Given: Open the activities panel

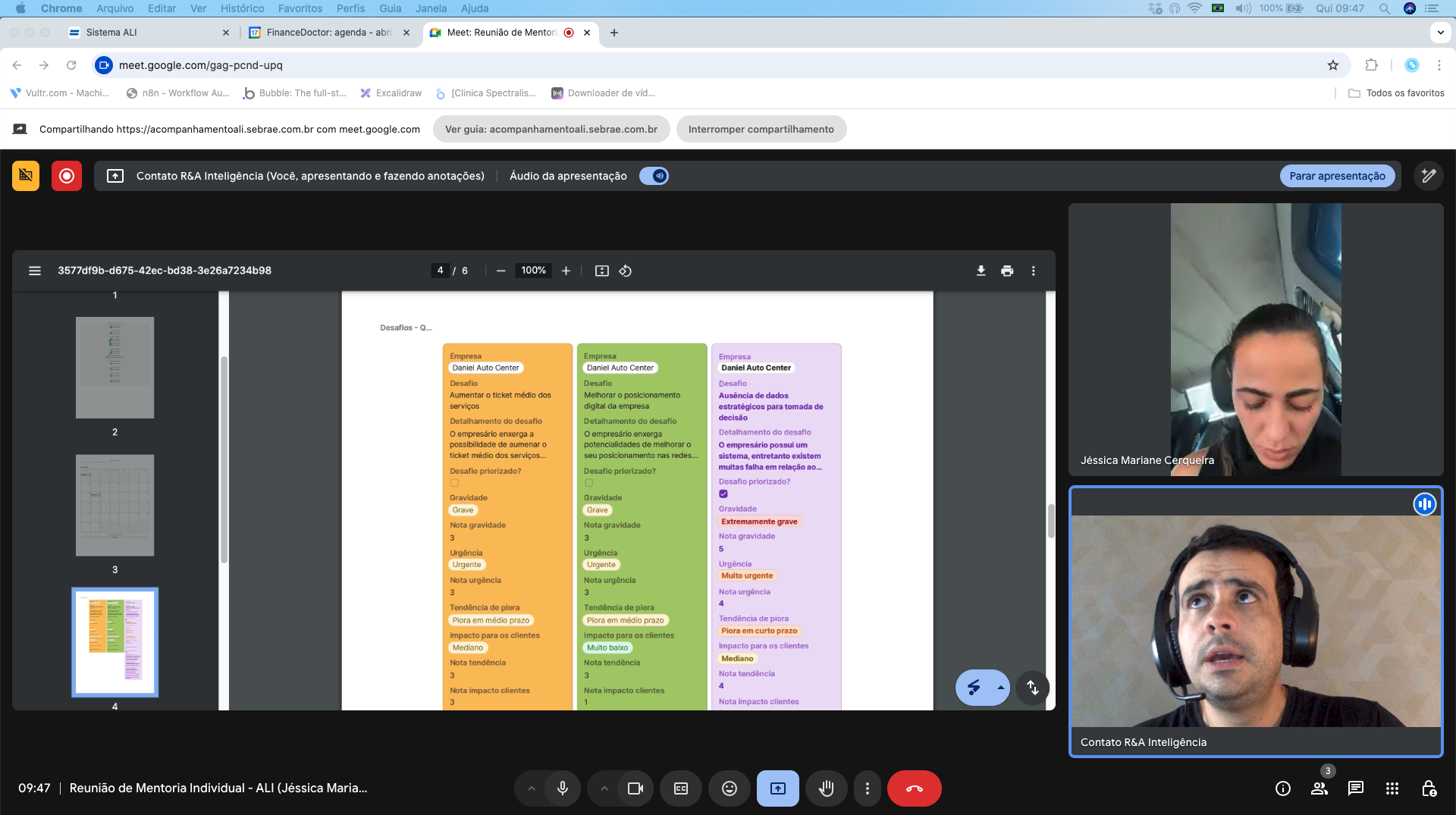Looking at the screenshot, I should pos(1392,788).
